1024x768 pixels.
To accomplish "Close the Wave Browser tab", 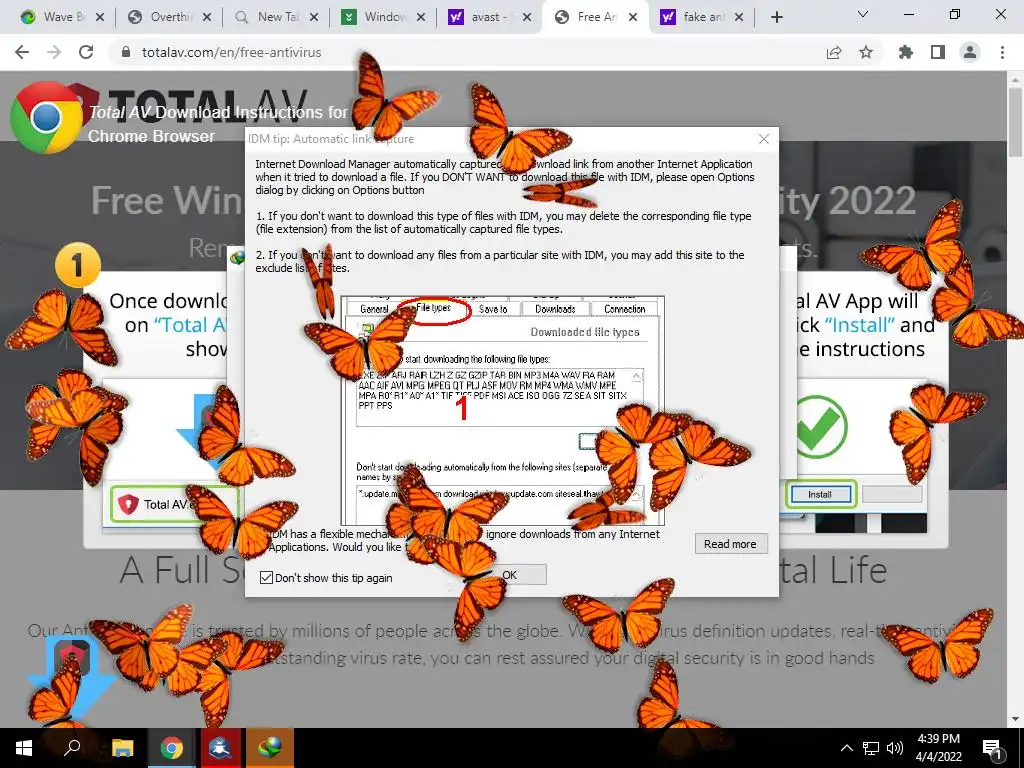I will (100, 17).
